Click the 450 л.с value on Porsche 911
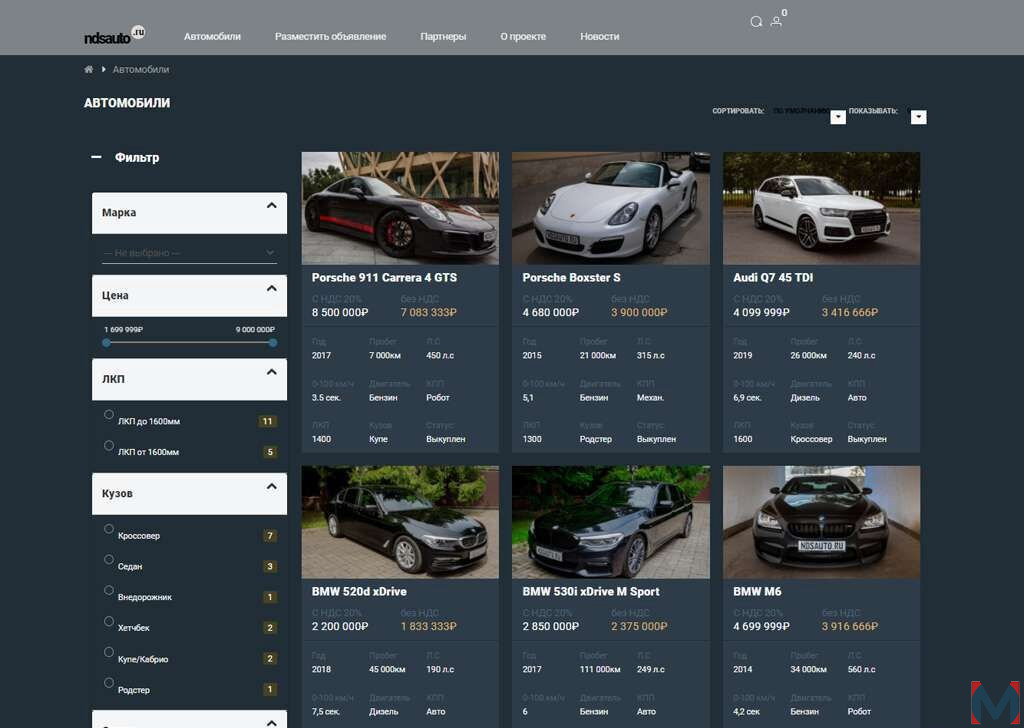The image size is (1024, 728). click(440, 356)
